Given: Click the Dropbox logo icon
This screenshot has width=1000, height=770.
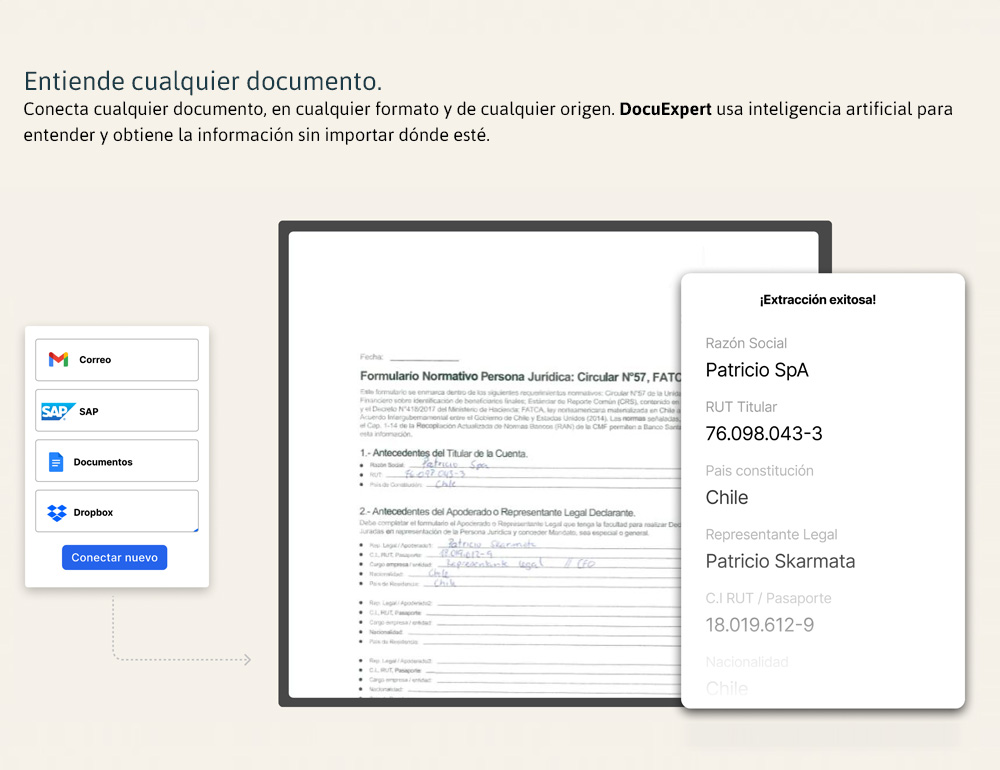Looking at the screenshot, I should (x=57, y=513).
